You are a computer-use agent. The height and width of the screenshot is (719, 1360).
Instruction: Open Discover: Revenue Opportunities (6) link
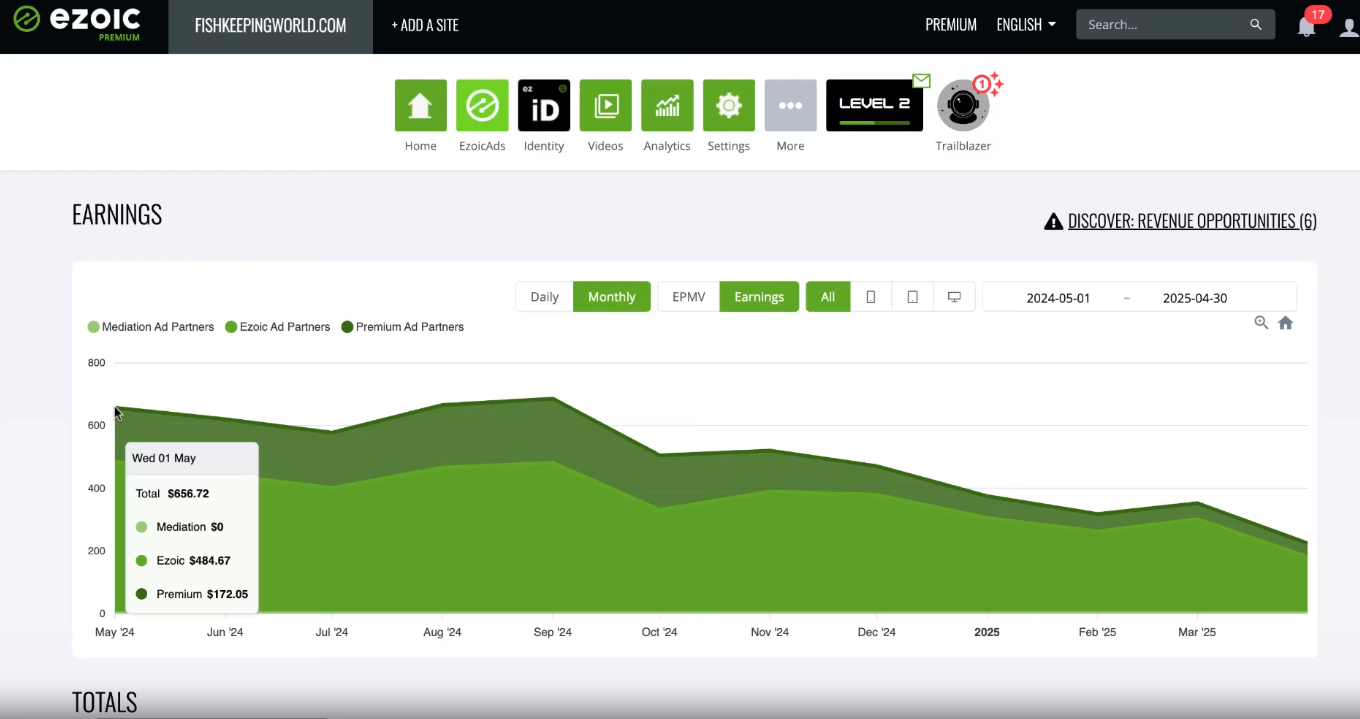click(1192, 221)
